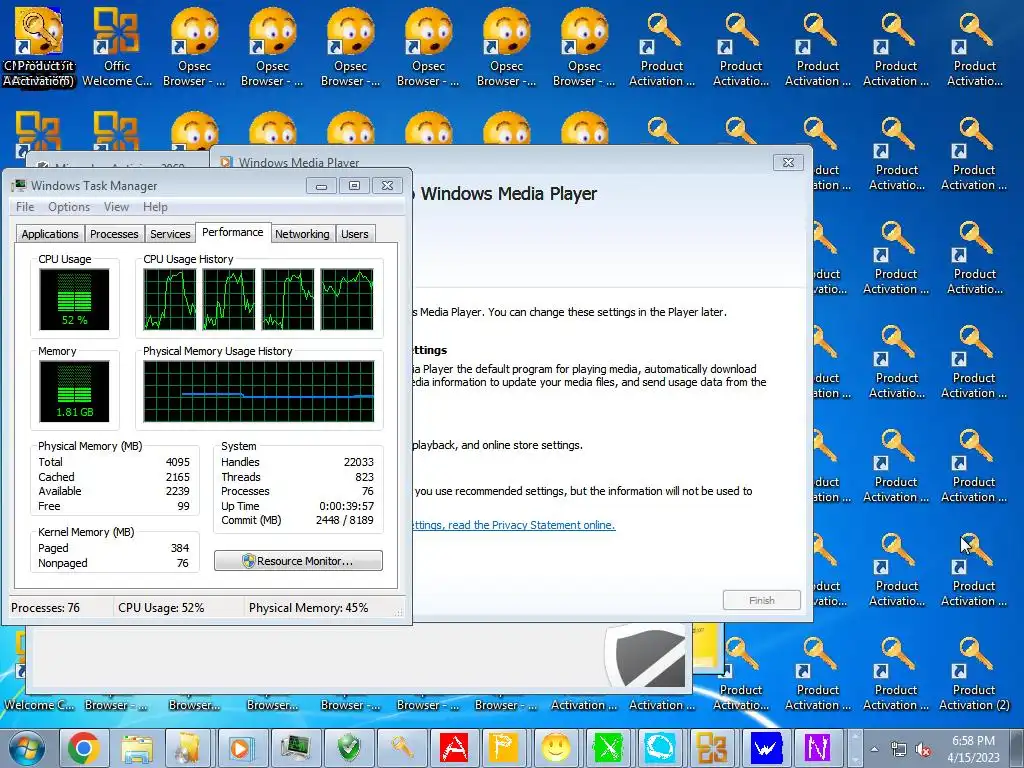Screen dimensions: 1024x768
Task: Click the green shield taskbar icon
Action: [349, 748]
